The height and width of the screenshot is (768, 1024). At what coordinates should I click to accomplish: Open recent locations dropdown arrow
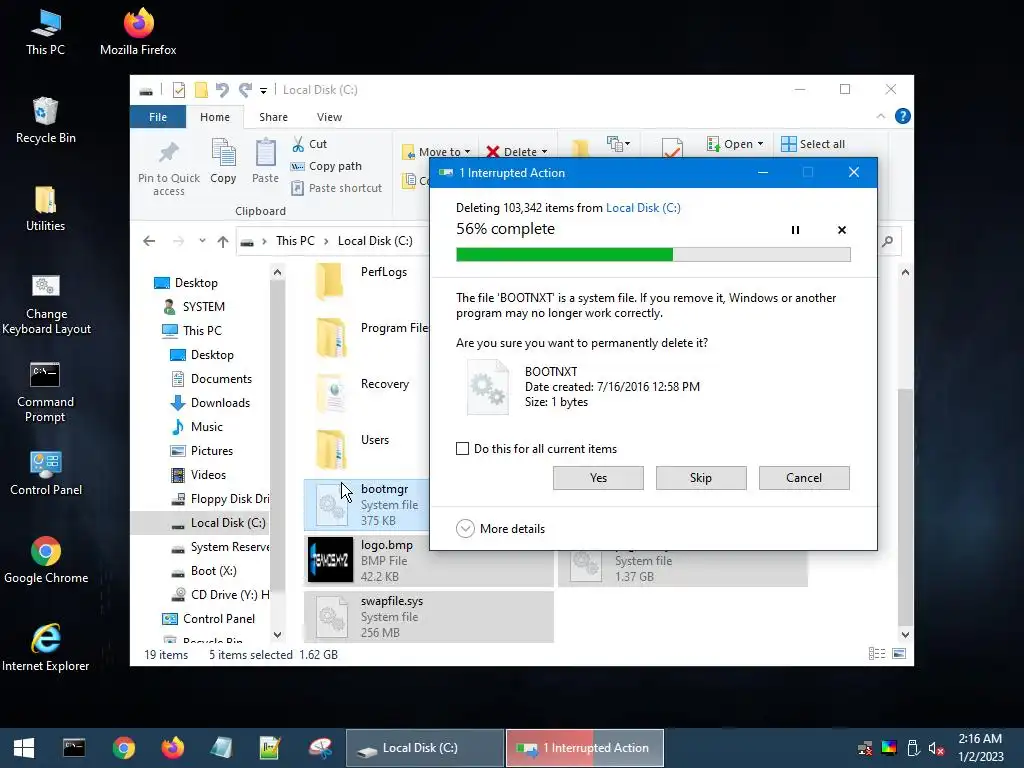pos(202,241)
